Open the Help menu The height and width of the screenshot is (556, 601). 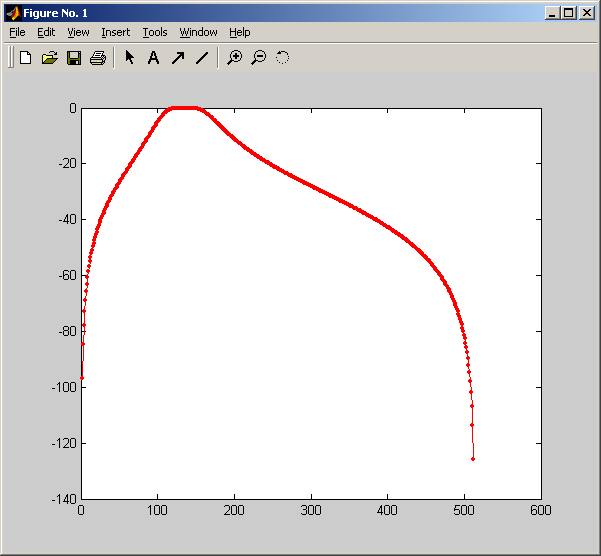click(240, 32)
